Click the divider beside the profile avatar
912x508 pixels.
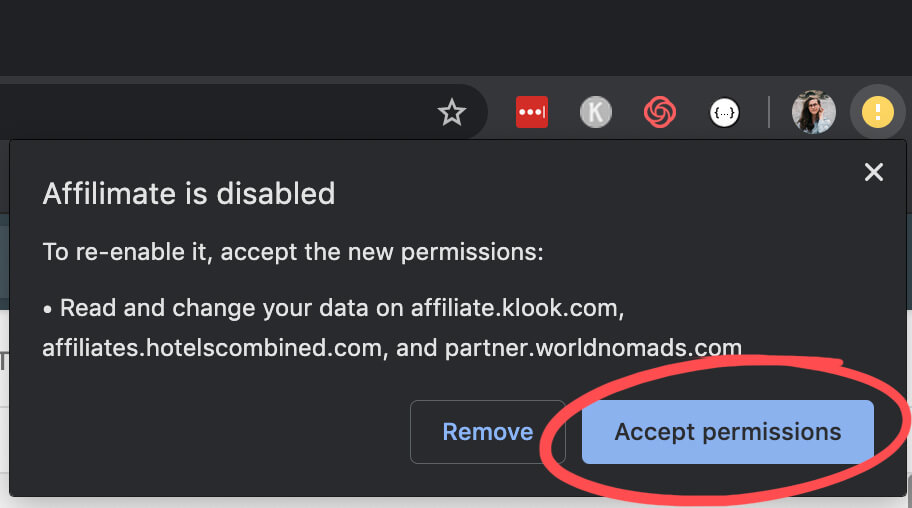tap(769, 112)
